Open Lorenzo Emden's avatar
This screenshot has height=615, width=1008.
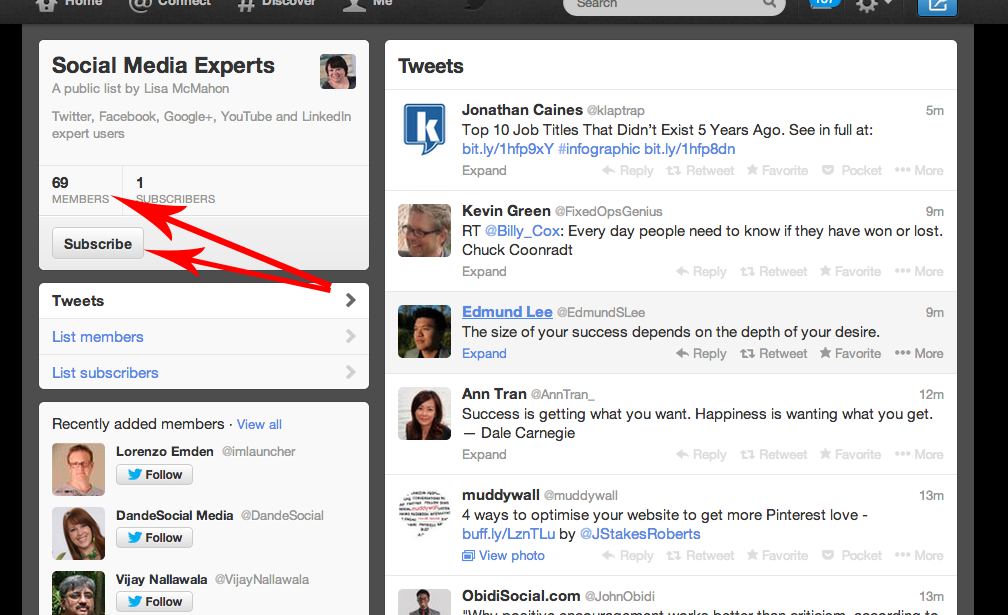[78, 469]
